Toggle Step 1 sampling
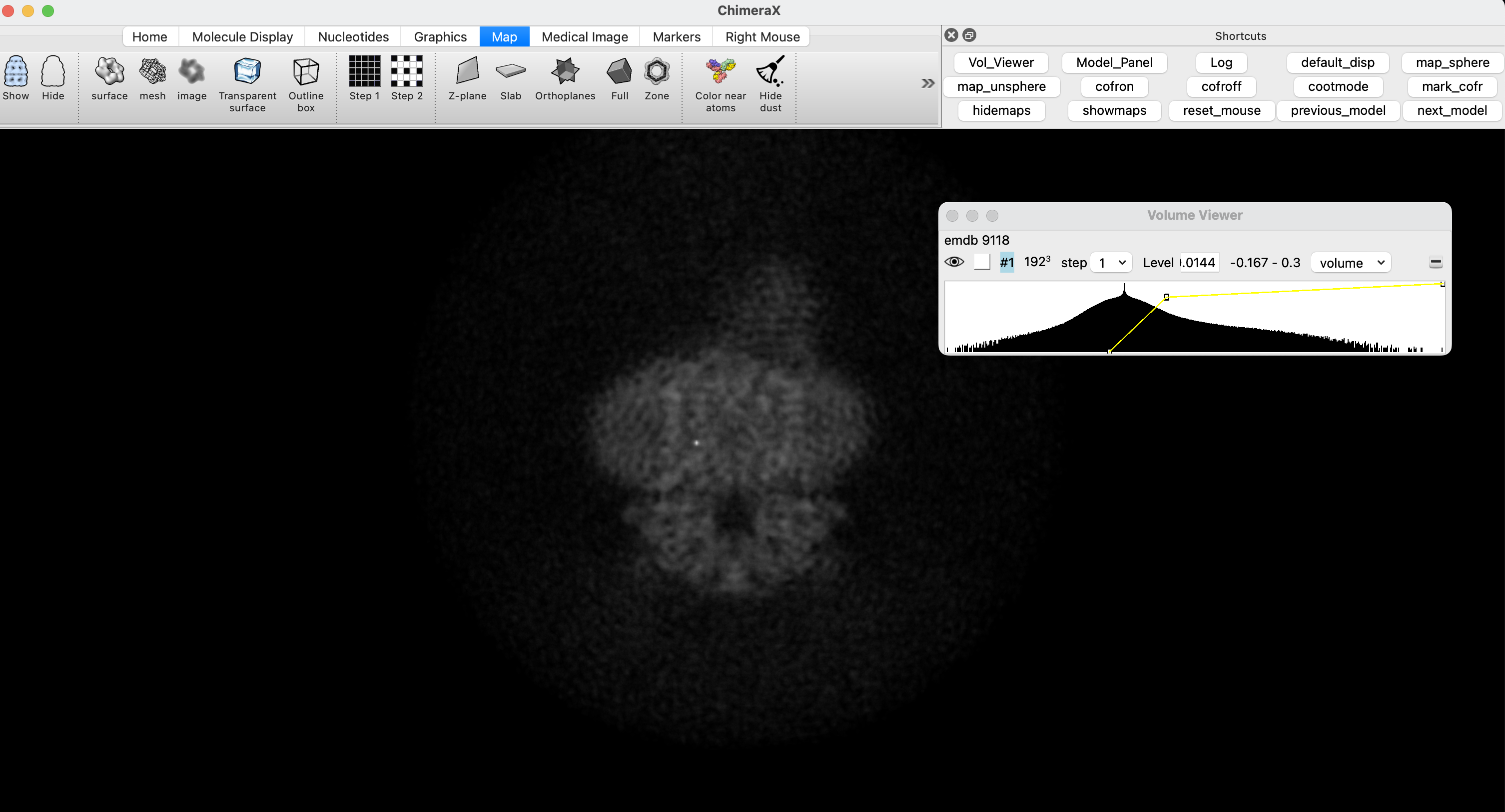The image size is (1505, 812). pos(364,72)
